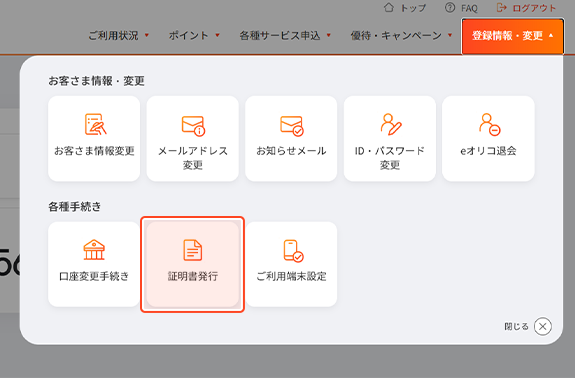Open eオリコ退会 card

coord(488,139)
